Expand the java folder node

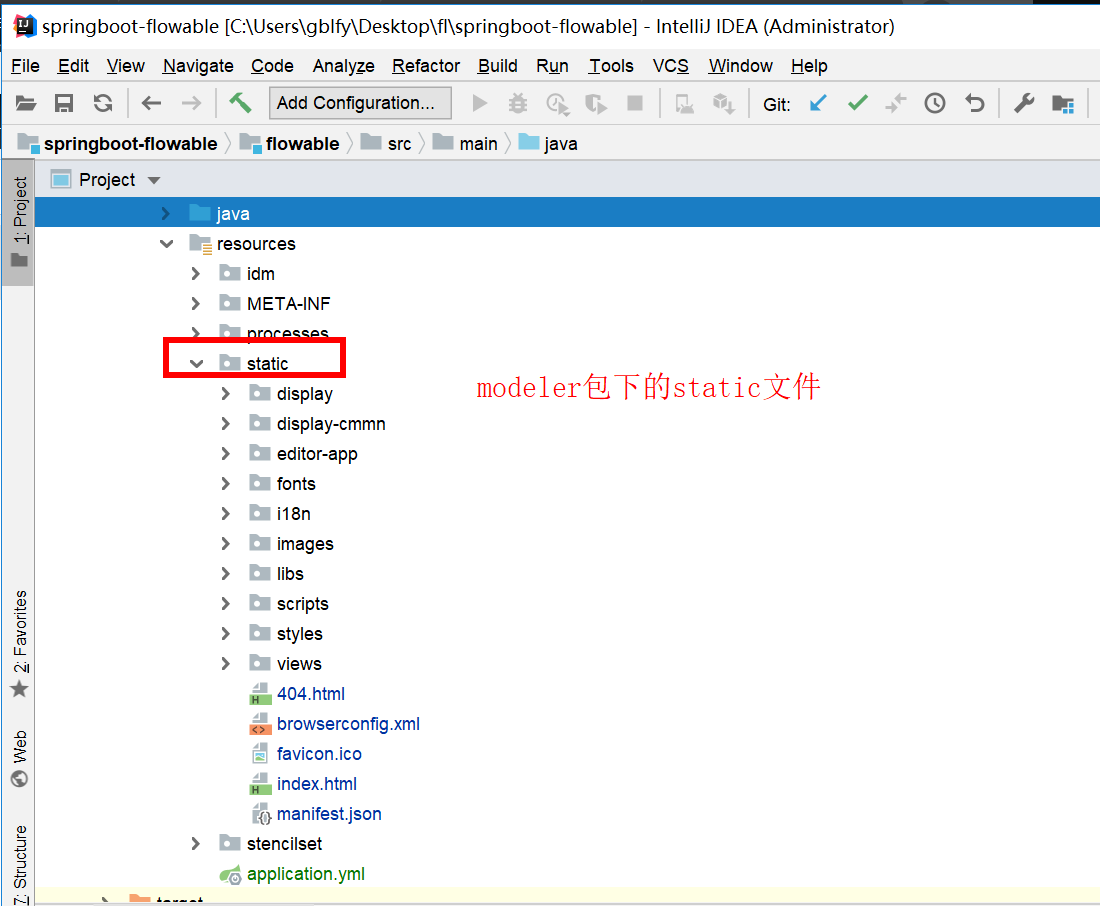click(x=165, y=213)
